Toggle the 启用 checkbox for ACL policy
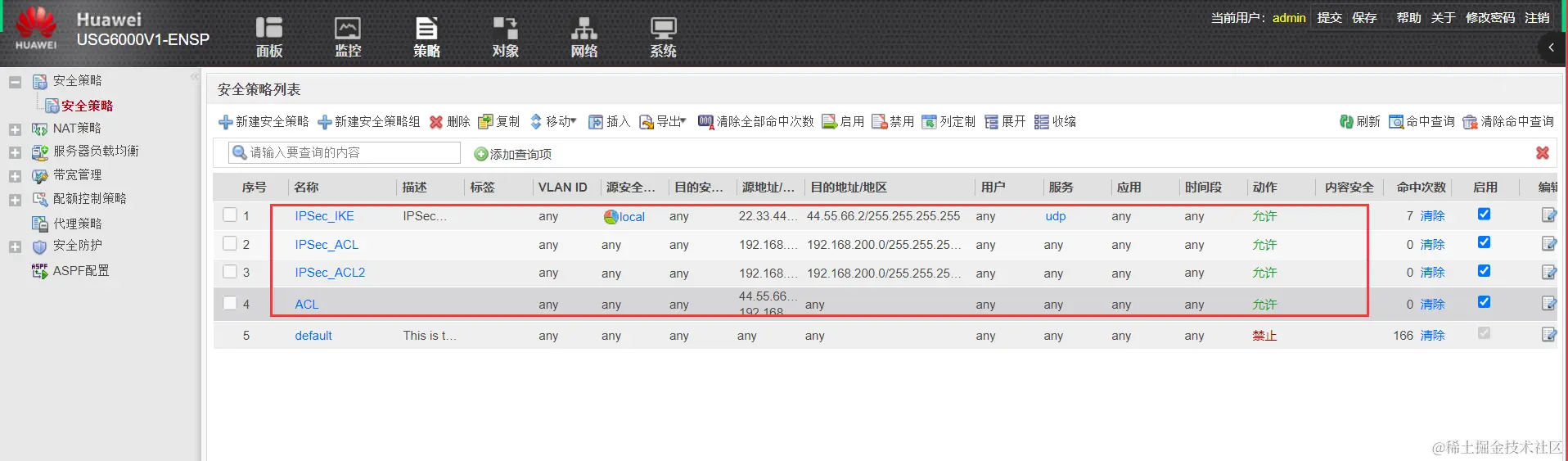 tap(1484, 302)
